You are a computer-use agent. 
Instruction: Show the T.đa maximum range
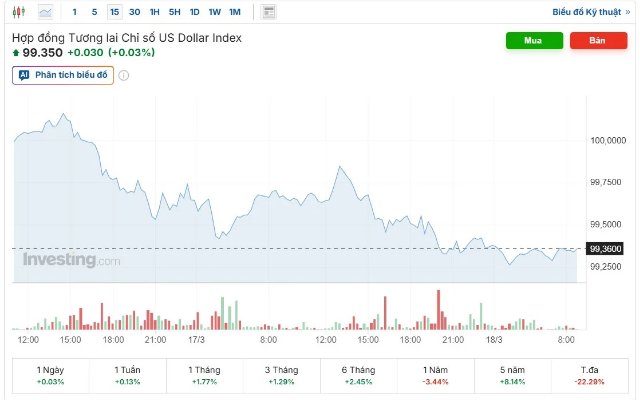590,375
